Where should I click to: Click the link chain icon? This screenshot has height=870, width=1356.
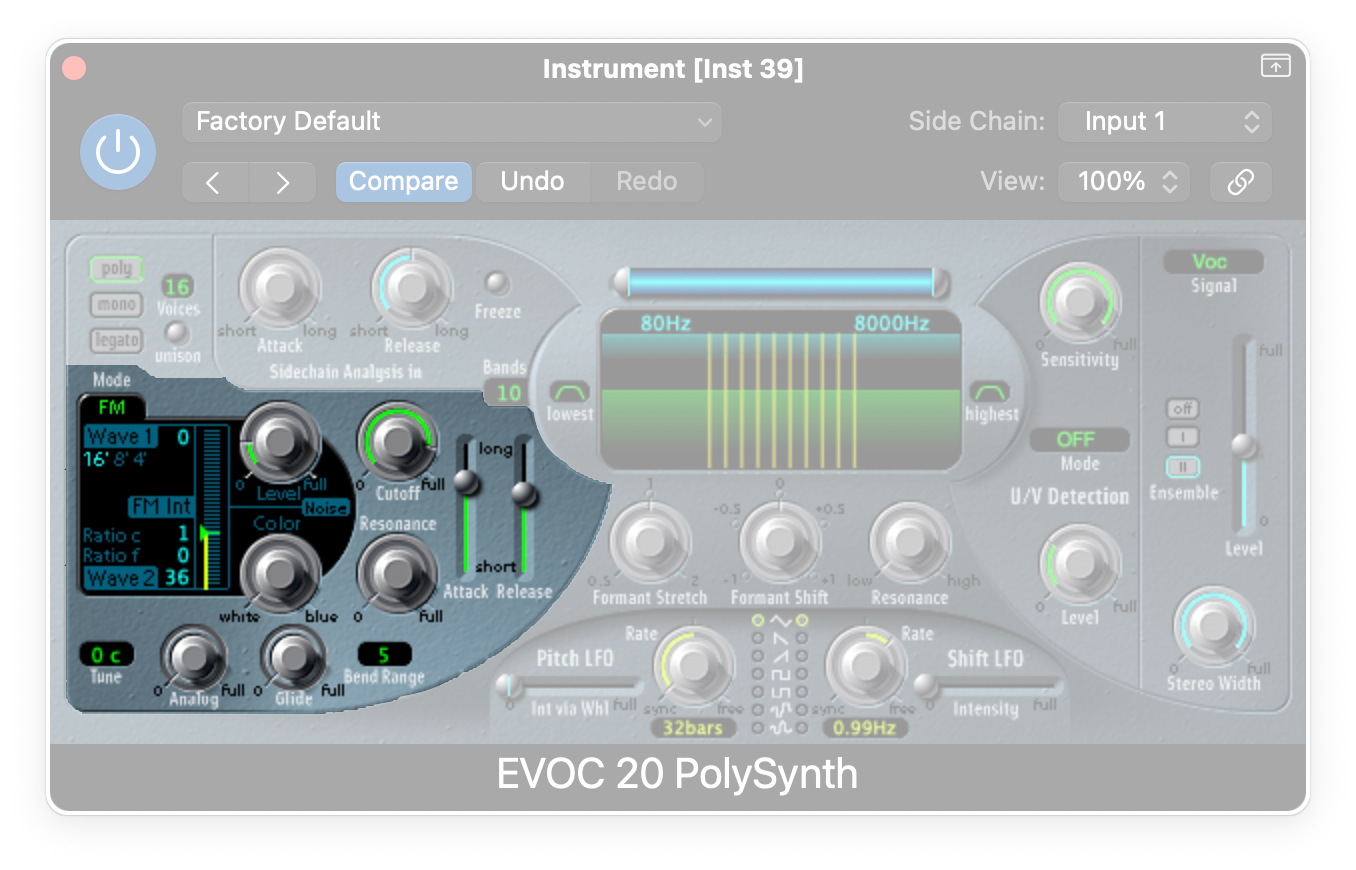click(1240, 182)
